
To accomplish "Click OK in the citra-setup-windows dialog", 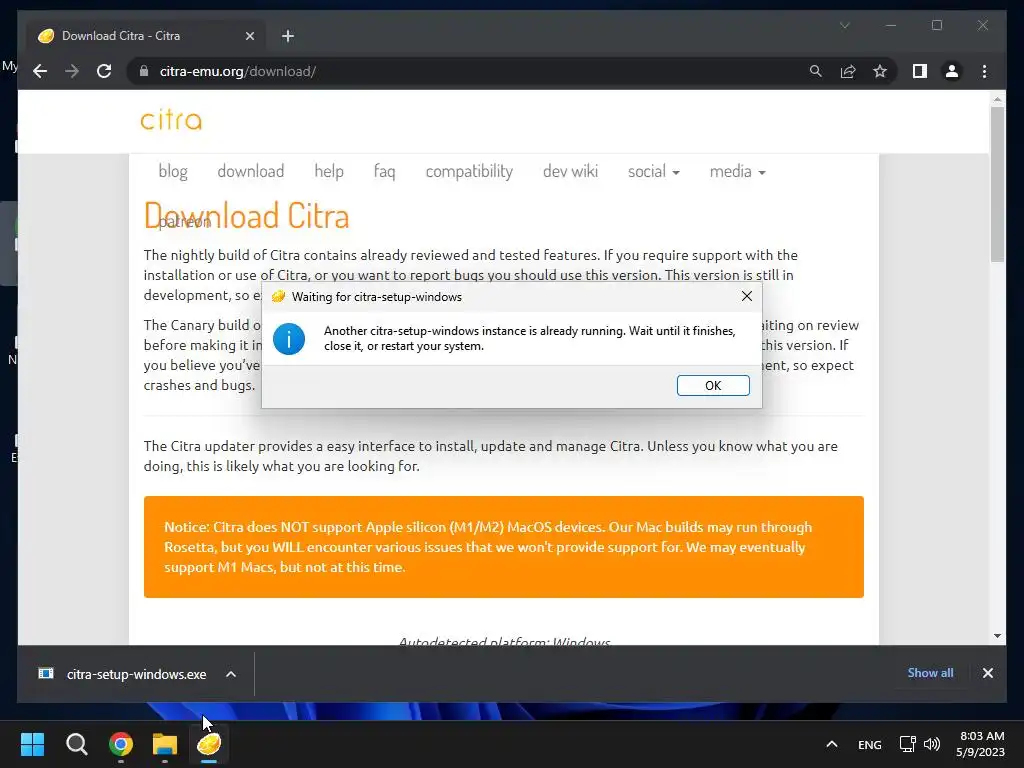I will (712, 385).
